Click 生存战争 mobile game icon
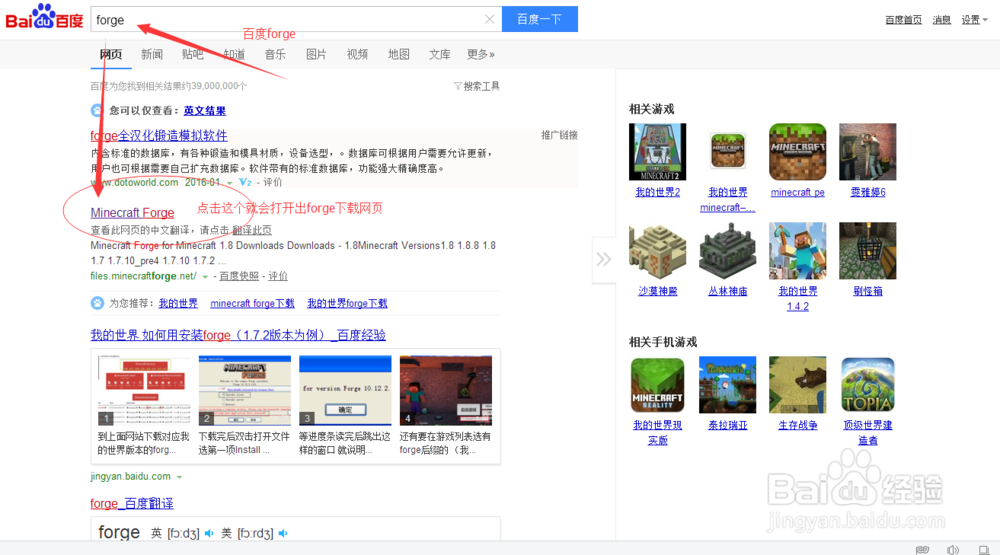Image resolution: width=1000 pixels, height=555 pixels. 798,385
